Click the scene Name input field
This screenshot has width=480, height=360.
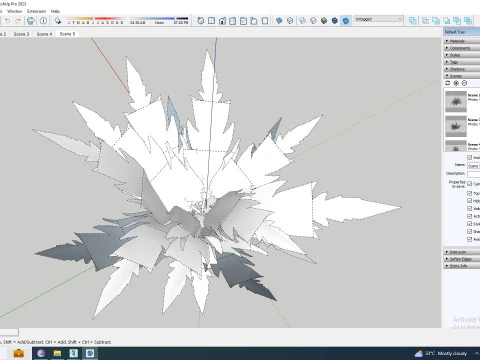pyautogui.click(x=473, y=166)
